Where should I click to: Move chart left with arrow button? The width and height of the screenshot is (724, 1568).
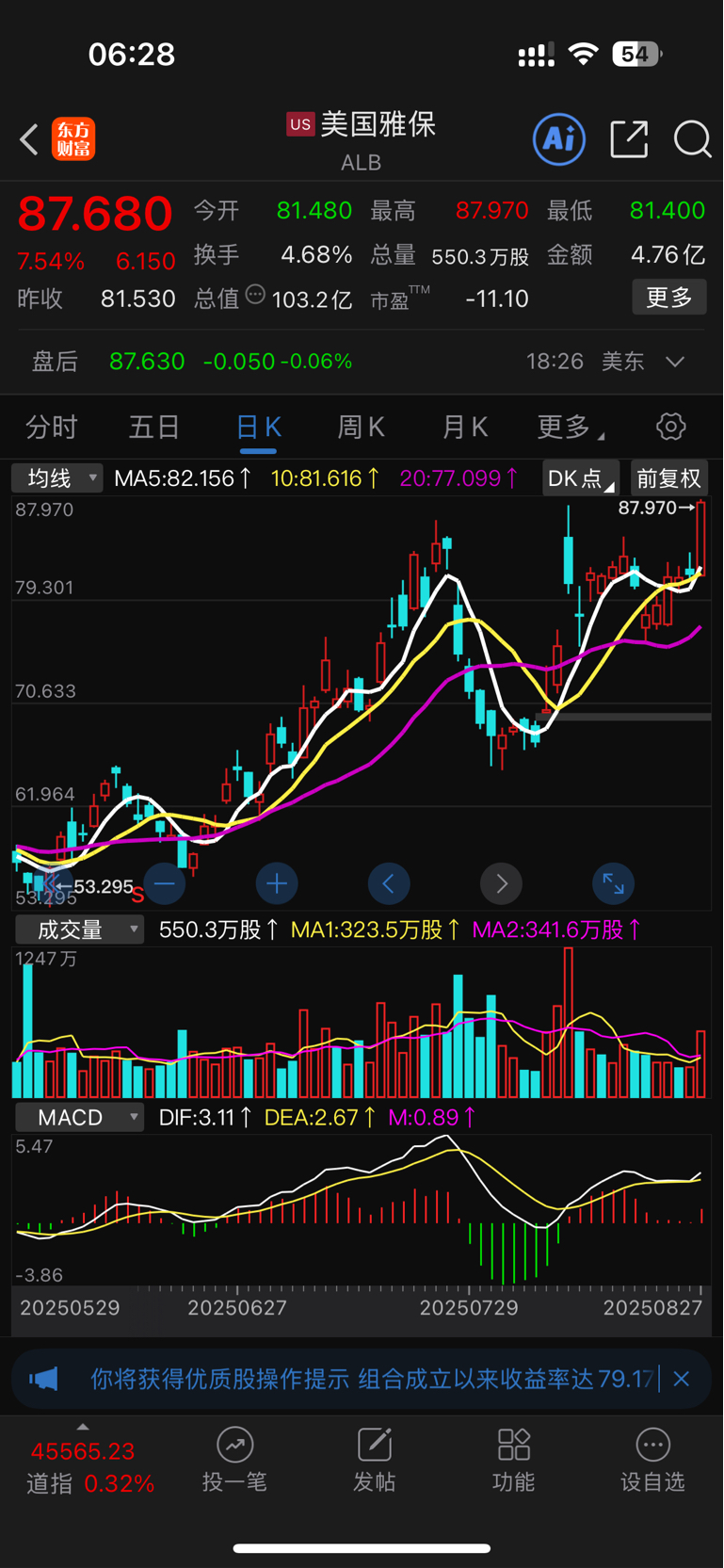click(389, 883)
